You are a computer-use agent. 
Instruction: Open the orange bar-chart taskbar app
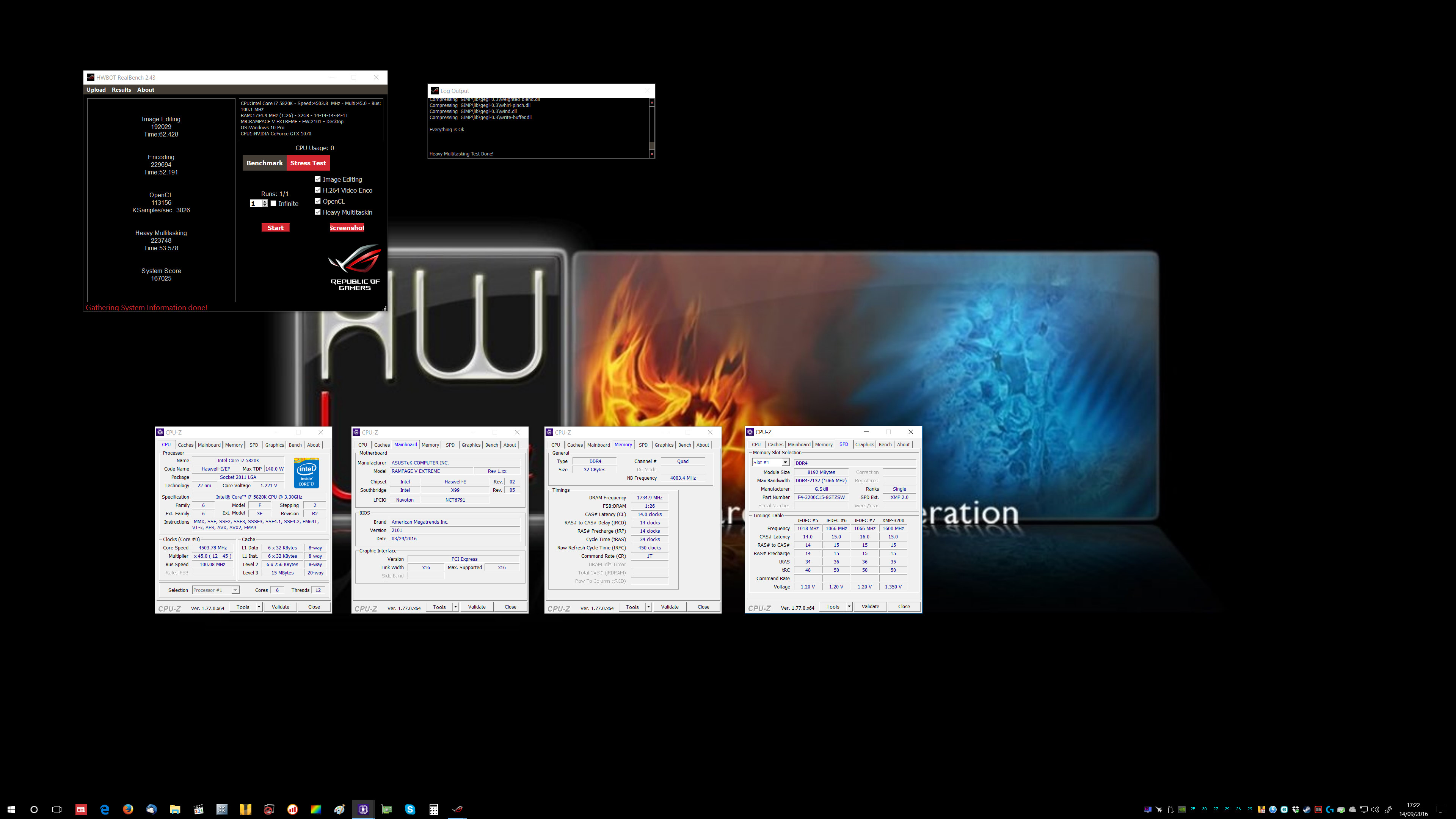292,810
